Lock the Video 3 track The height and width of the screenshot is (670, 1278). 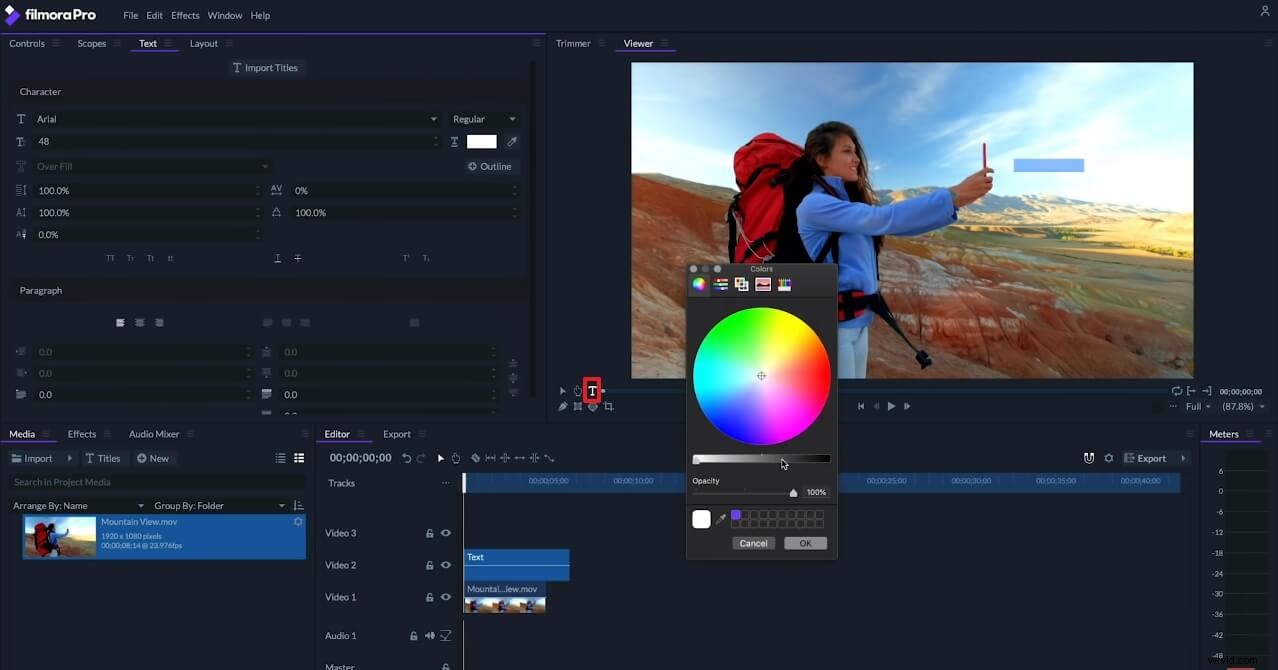(x=430, y=532)
